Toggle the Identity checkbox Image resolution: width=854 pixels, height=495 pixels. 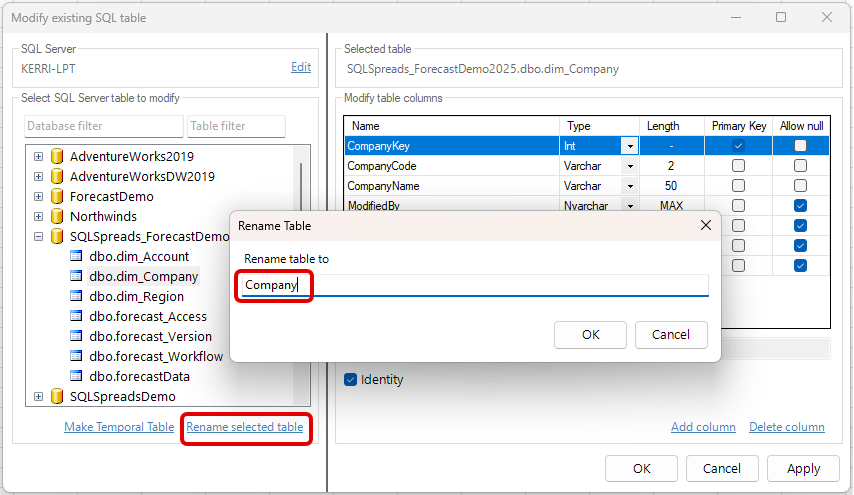[x=350, y=380]
